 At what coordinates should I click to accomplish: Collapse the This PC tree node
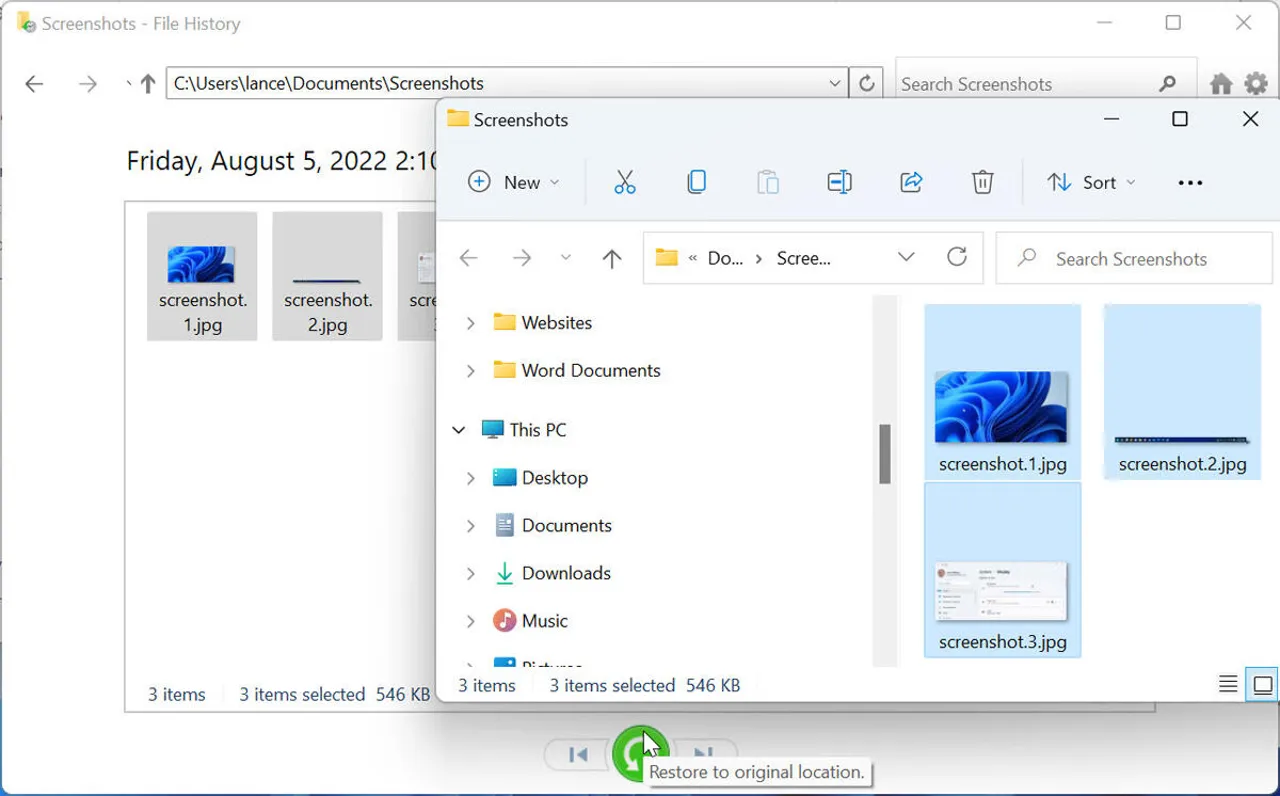pos(459,430)
